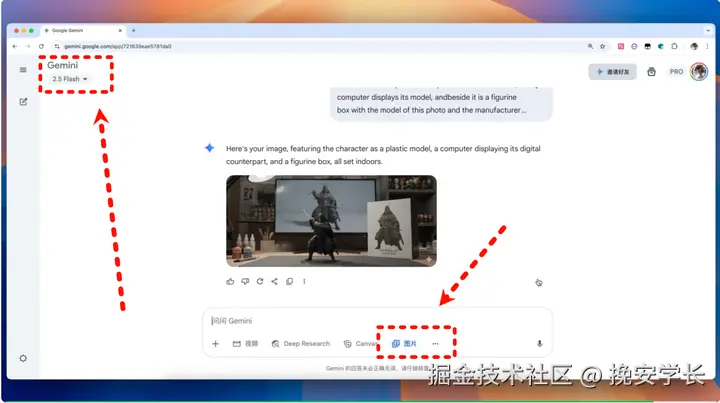Open the Google account avatar
This screenshot has width=720, height=403.
click(x=699, y=72)
